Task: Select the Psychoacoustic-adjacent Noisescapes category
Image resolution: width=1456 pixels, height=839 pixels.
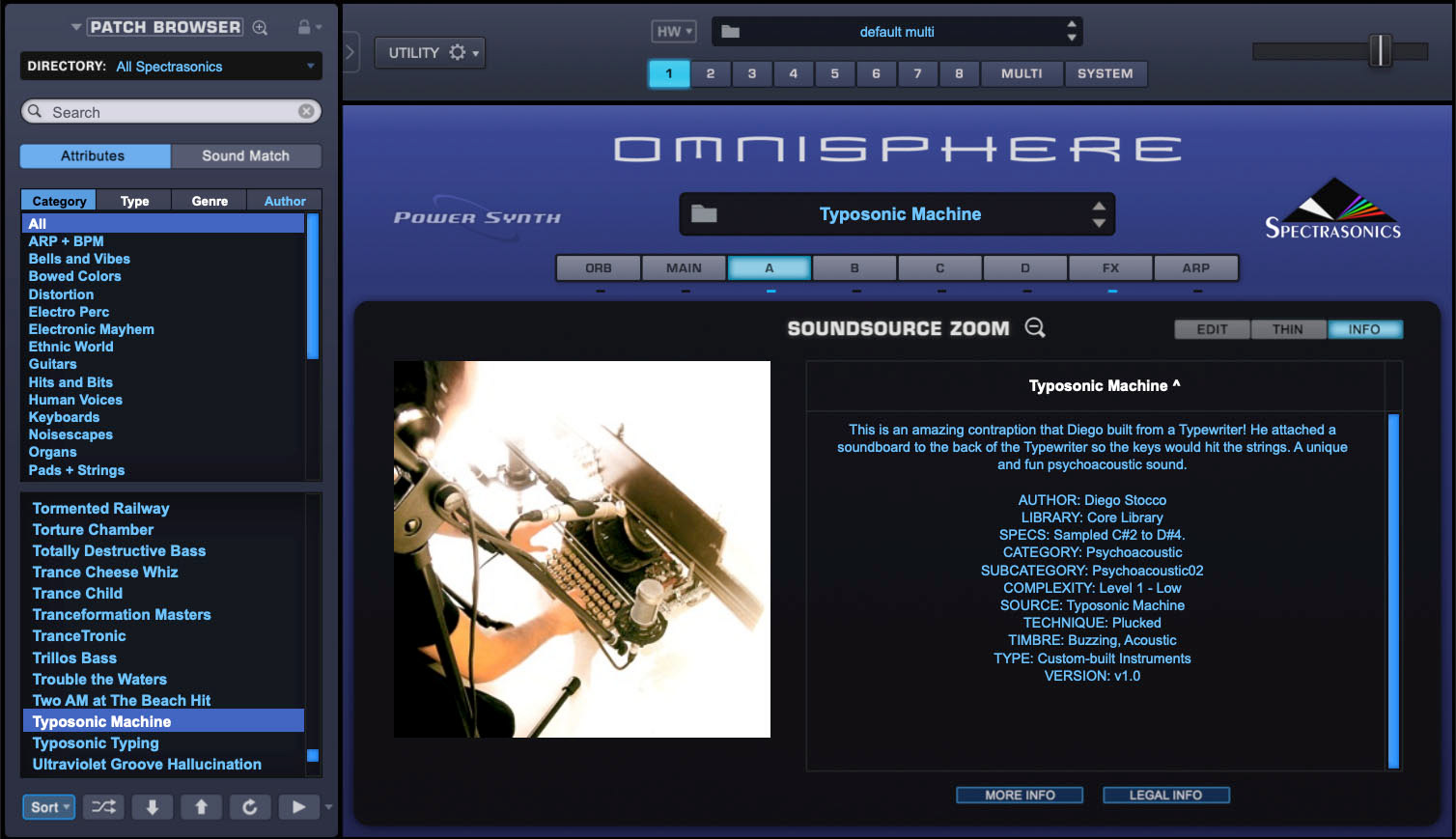Action: tap(70, 434)
